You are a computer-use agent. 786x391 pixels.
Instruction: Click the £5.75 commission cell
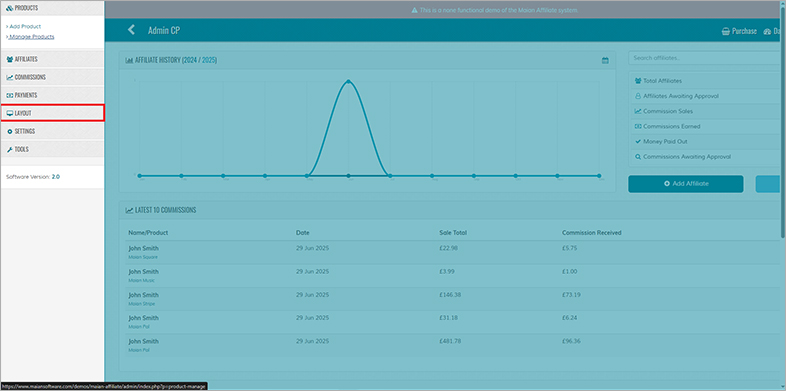pos(570,248)
